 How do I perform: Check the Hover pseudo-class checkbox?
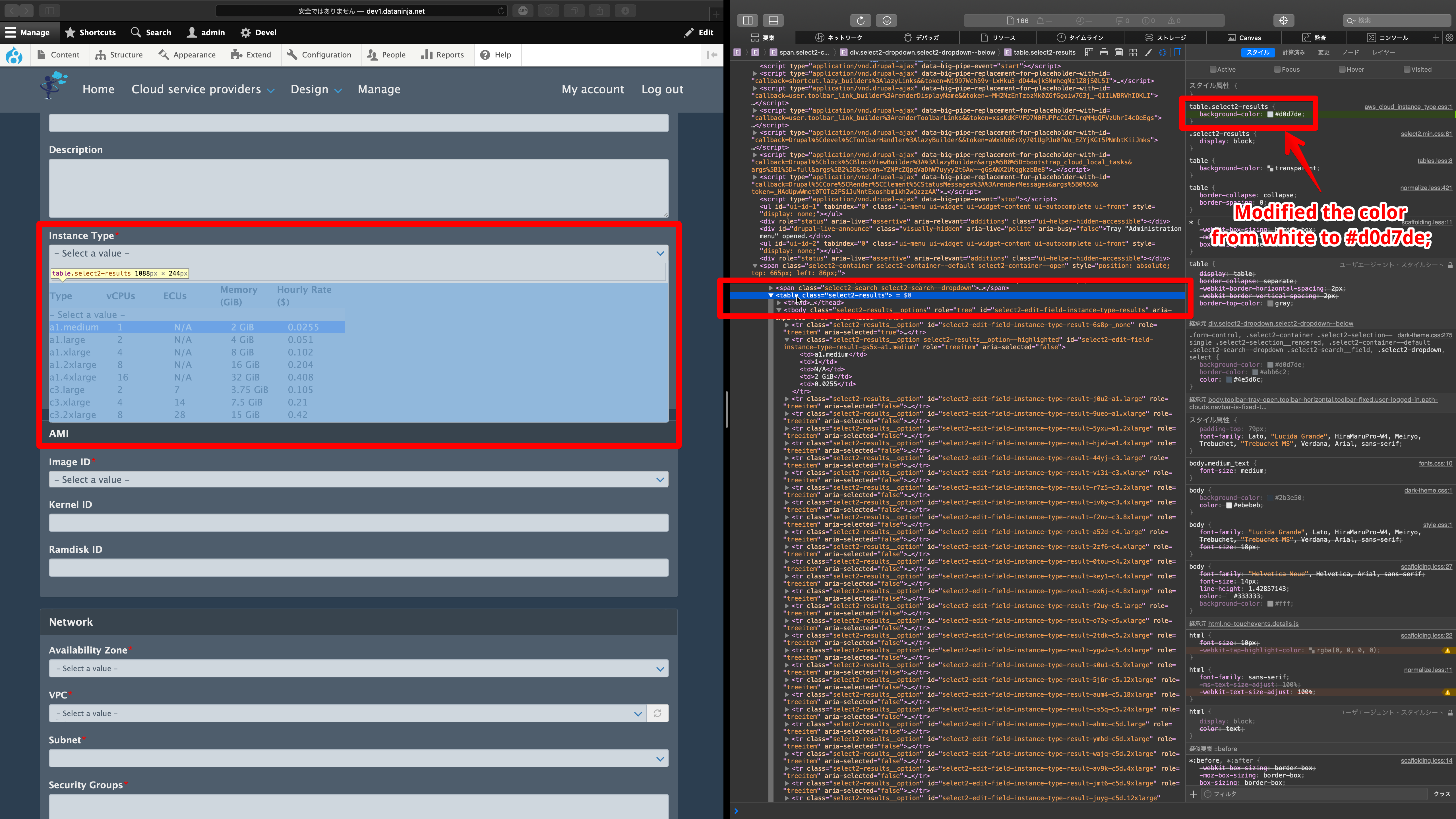pyautogui.click(x=1342, y=69)
